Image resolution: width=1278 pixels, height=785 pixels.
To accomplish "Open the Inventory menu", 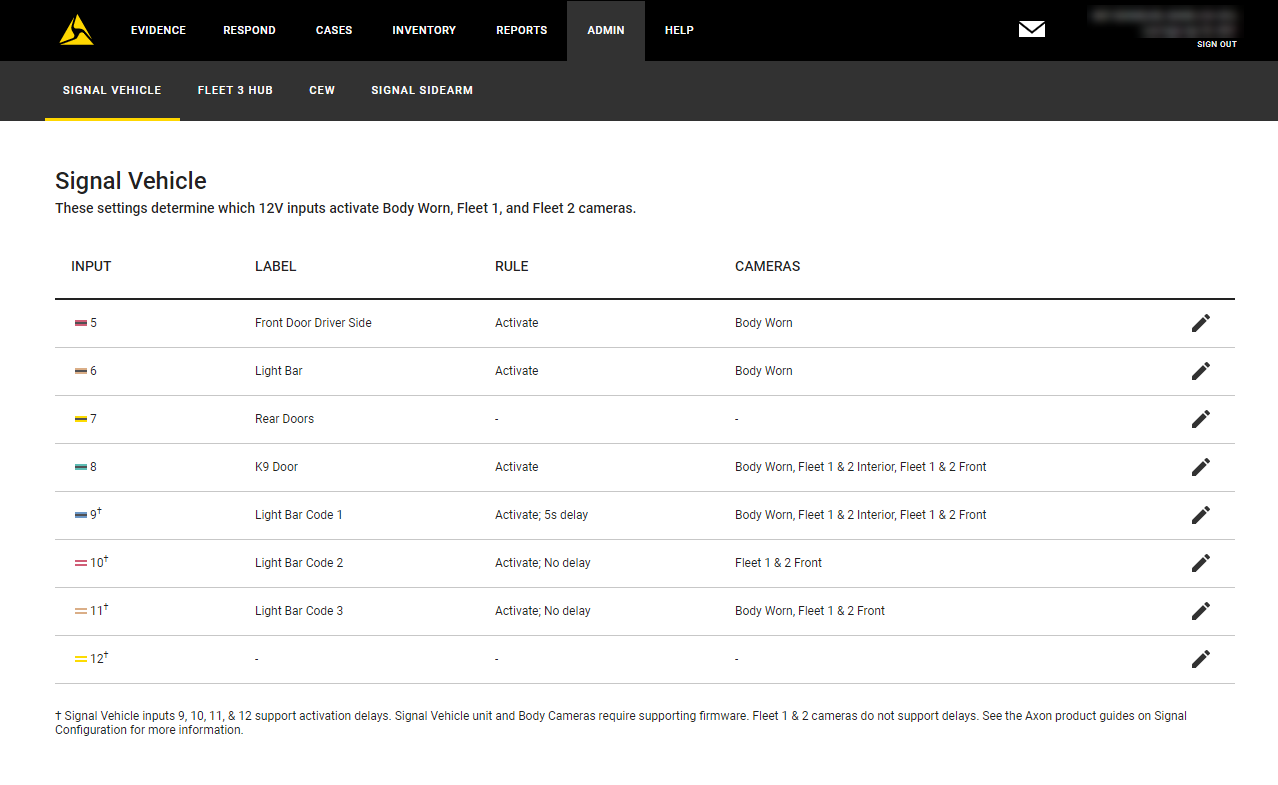I will pos(424,30).
